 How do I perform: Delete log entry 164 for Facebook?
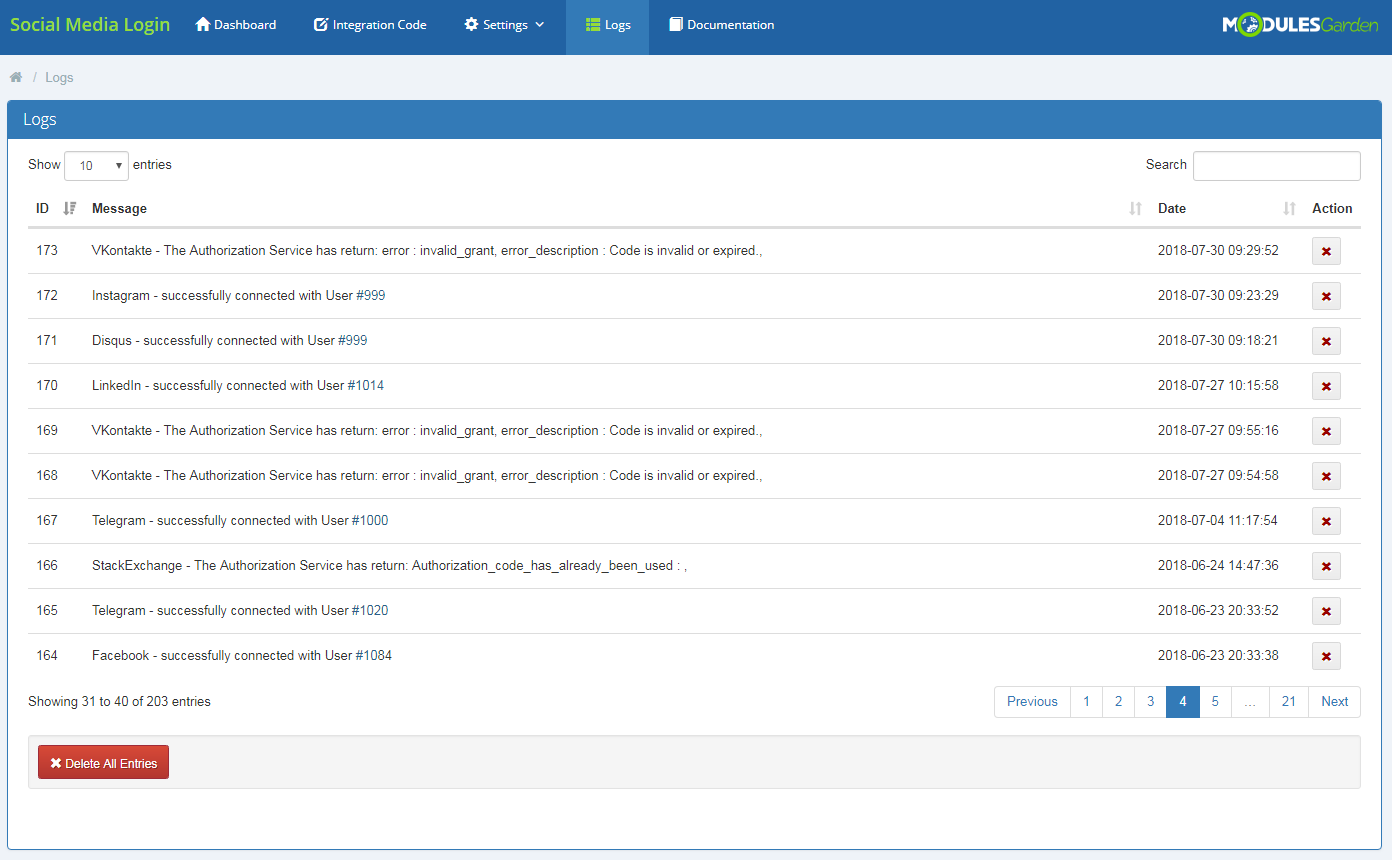click(x=1326, y=656)
